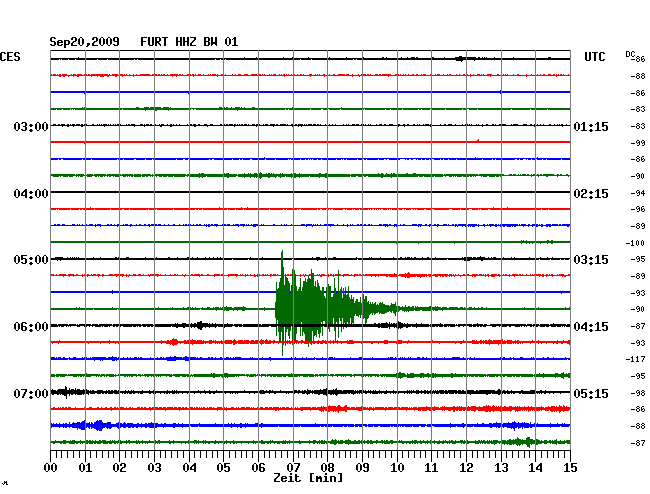The image size is (650, 494).
Task: Click the DC offset value -98
Action: 638,393
